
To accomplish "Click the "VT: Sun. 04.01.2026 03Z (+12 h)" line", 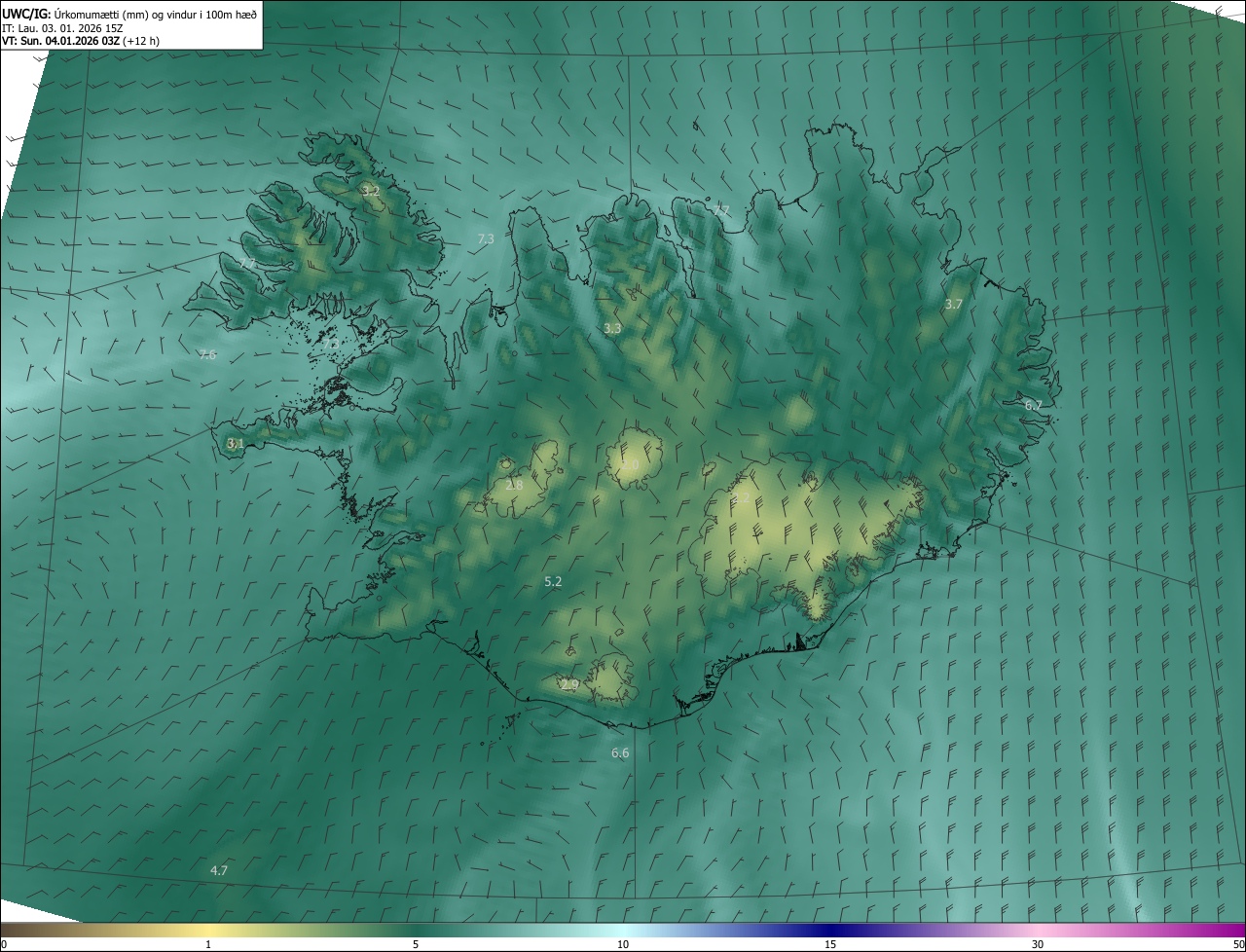I will pos(81,41).
